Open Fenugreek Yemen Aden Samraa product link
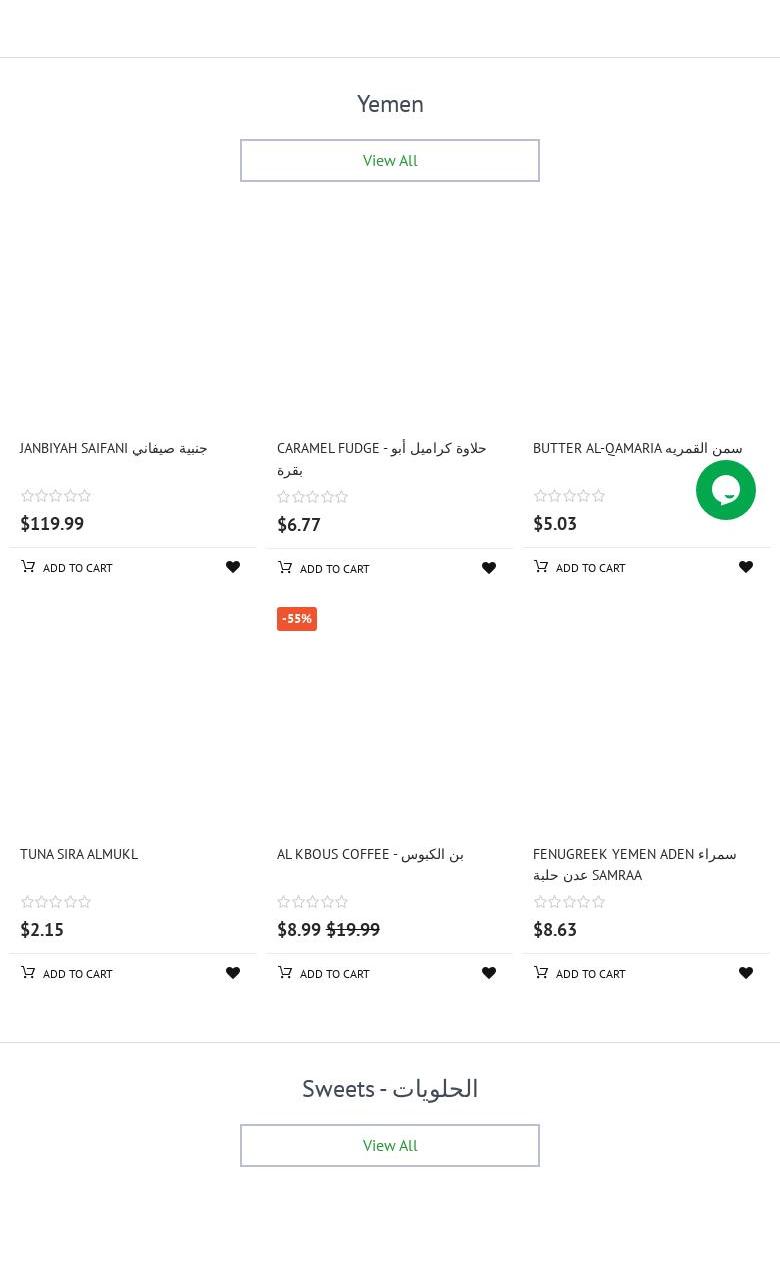780x1267 pixels. click(x=634, y=864)
